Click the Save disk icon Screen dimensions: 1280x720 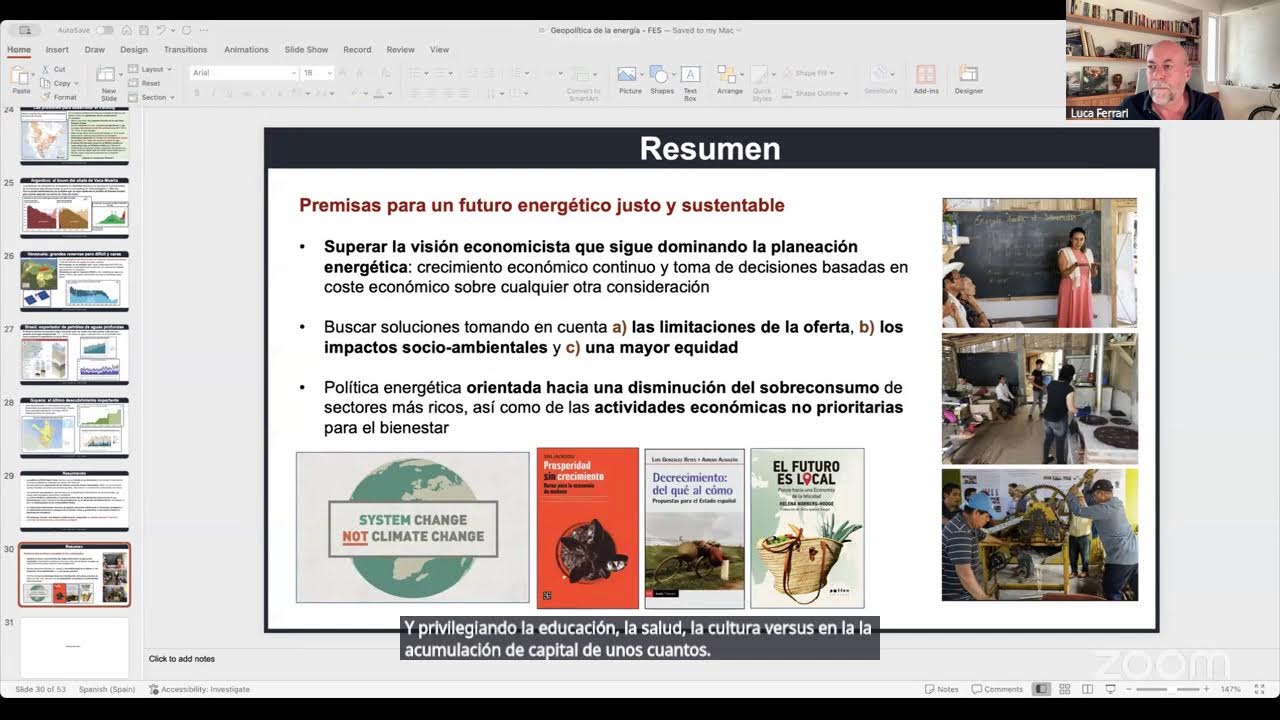[x=145, y=30]
